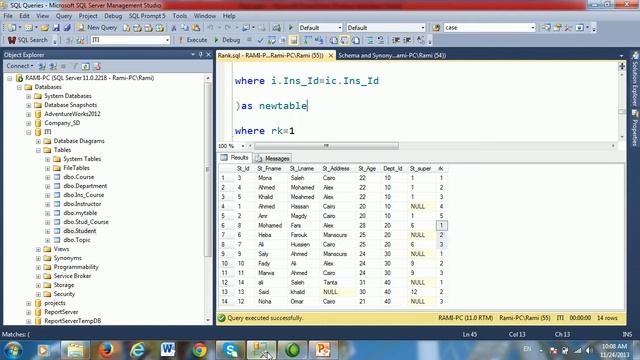Switch to the Schema and Synonym query tab

(x=392, y=56)
